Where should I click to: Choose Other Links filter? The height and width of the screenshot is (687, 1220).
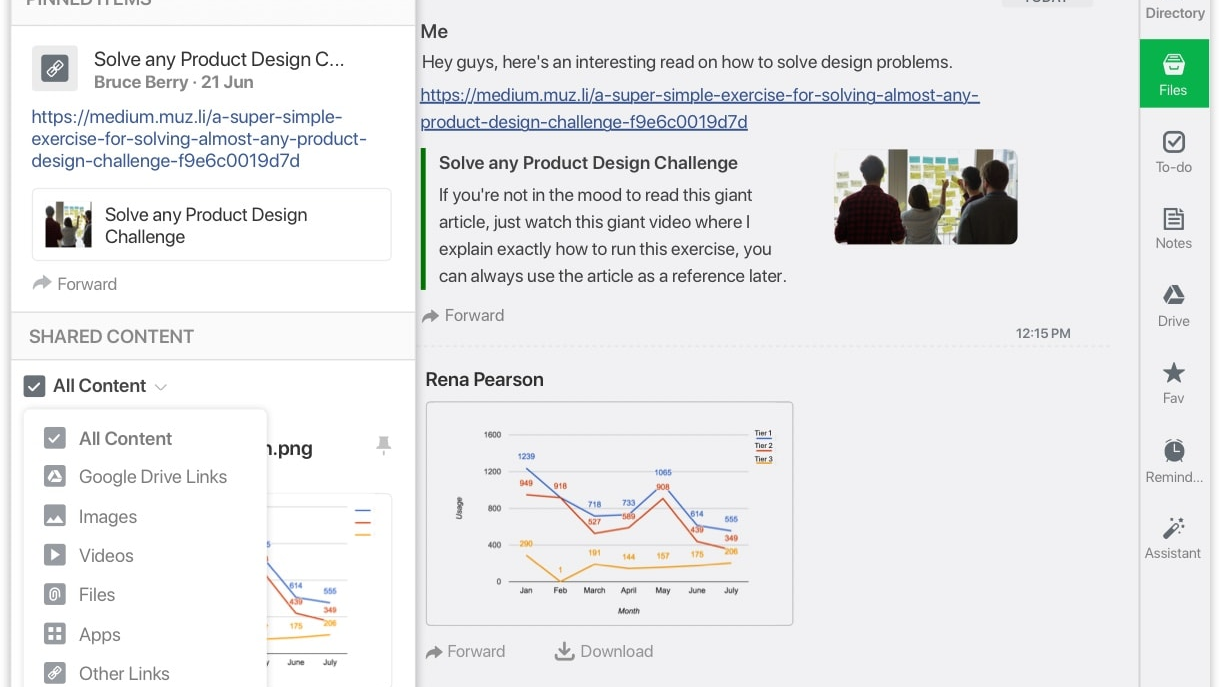point(124,674)
